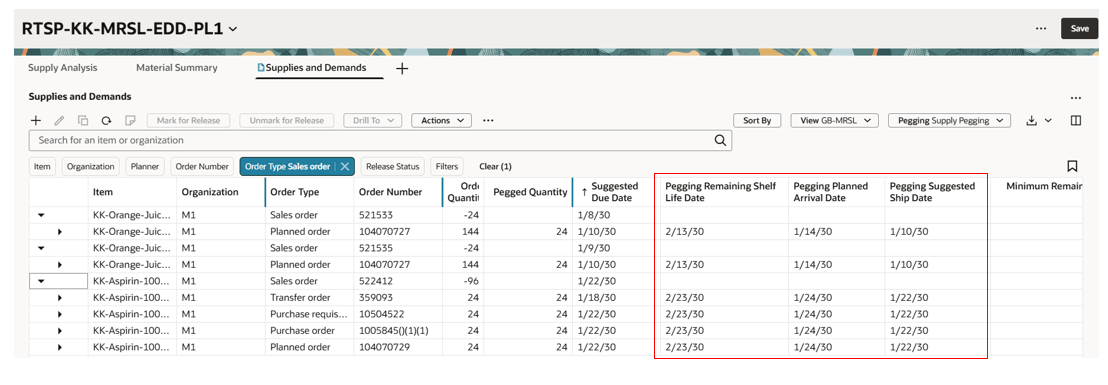The image size is (1108, 385).
Task: Click the Save button
Action: [x=1079, y=28]
